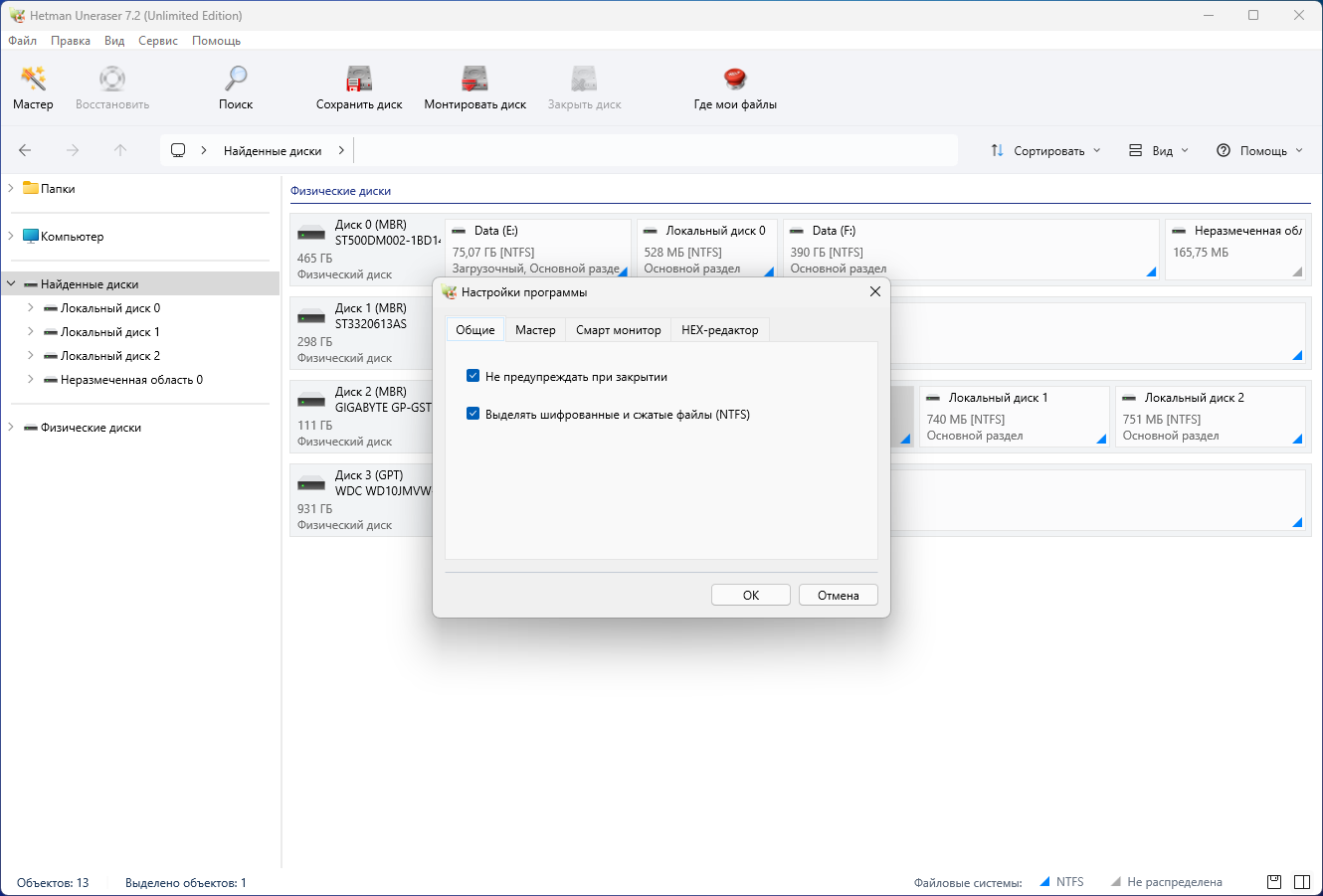The image size is (1323, 896).
Task: Open the Сортировать dropdown
Action: [x=1046, y=150]
